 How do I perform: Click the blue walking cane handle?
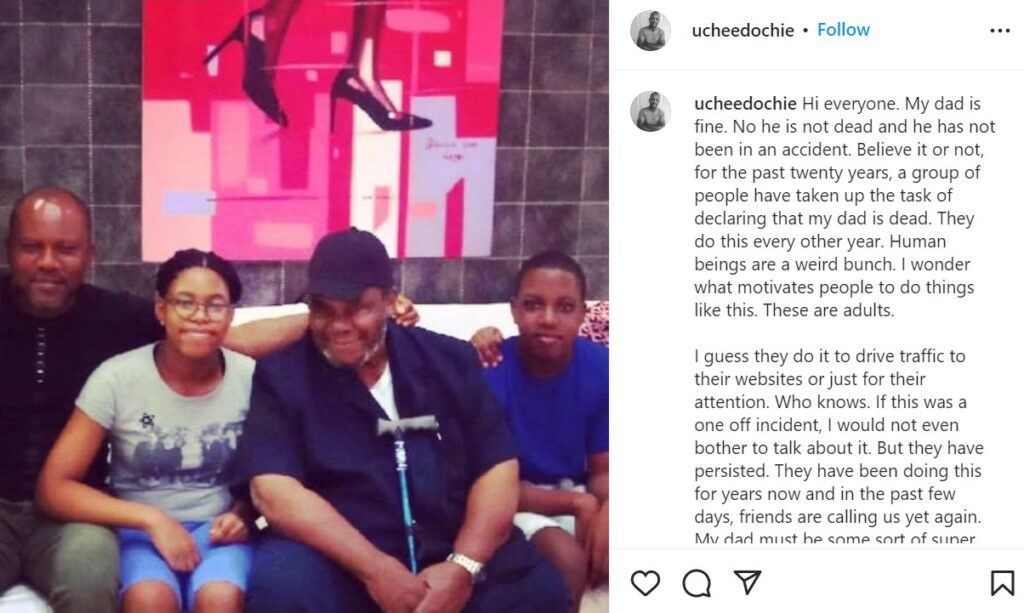(407, 426)
